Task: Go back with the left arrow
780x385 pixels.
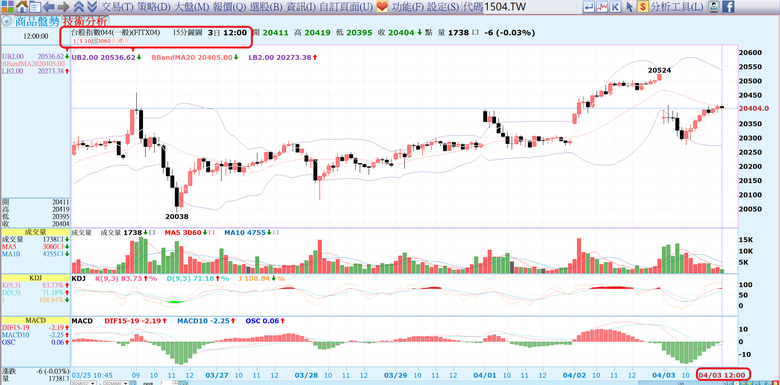Action: point(49,6)
